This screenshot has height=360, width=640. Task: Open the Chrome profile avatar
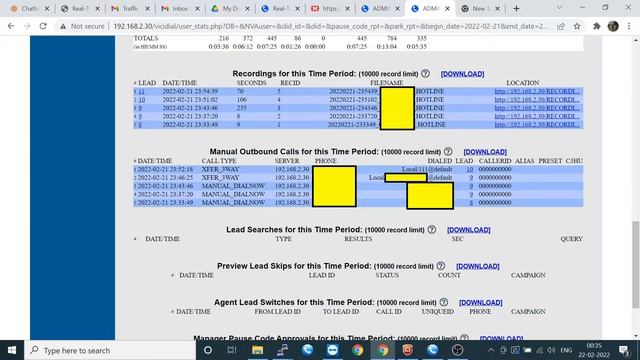tap(613, 26)
